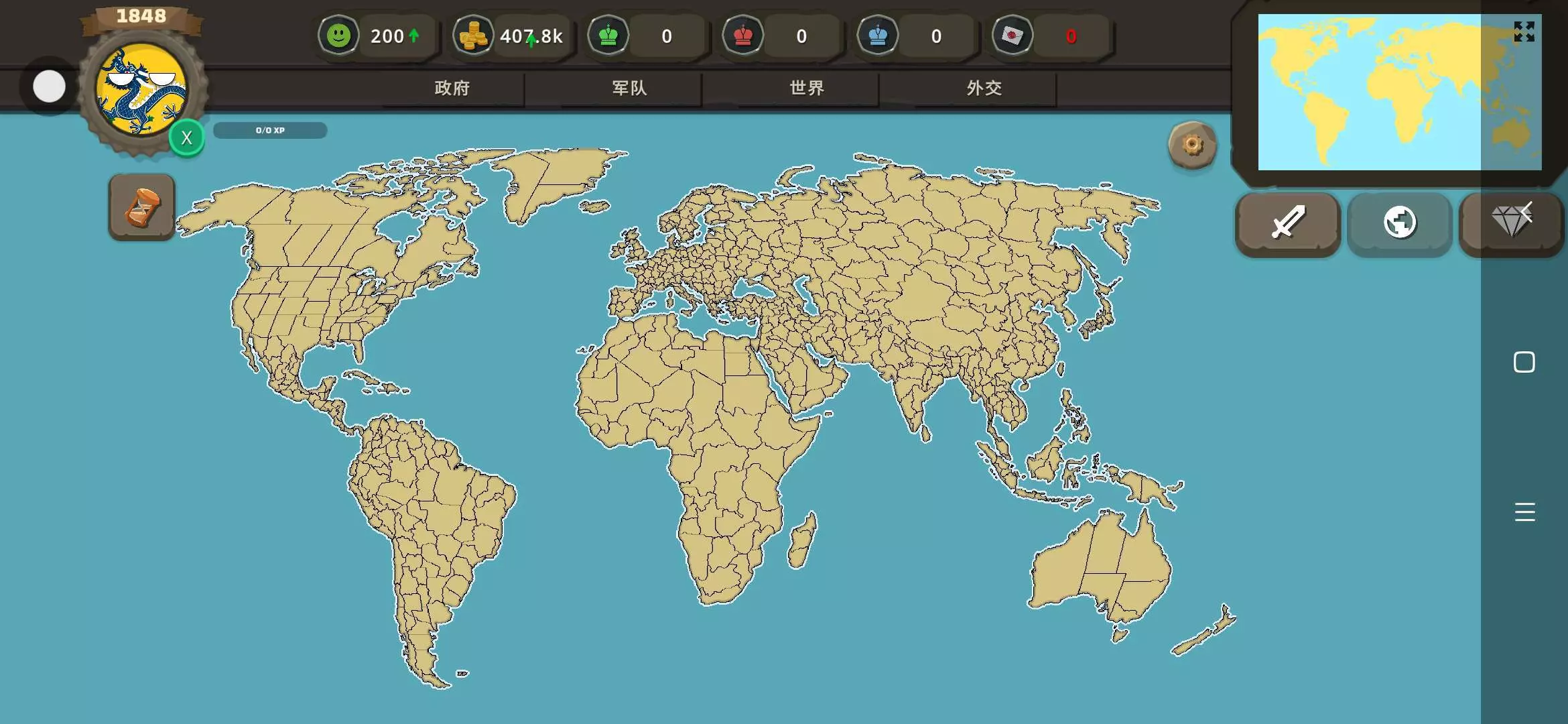Click the dragon flag country emblem

tap(141, 90)
